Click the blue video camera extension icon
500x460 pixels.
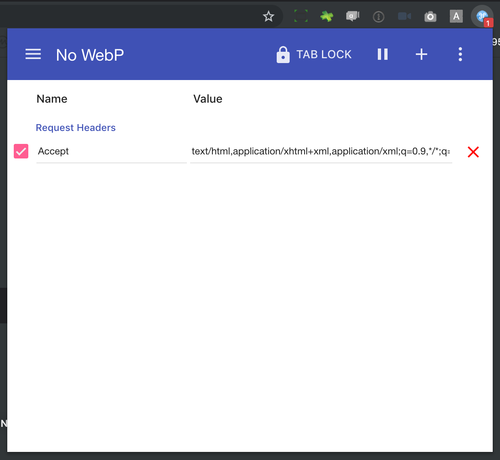click(x=404, y=16)
